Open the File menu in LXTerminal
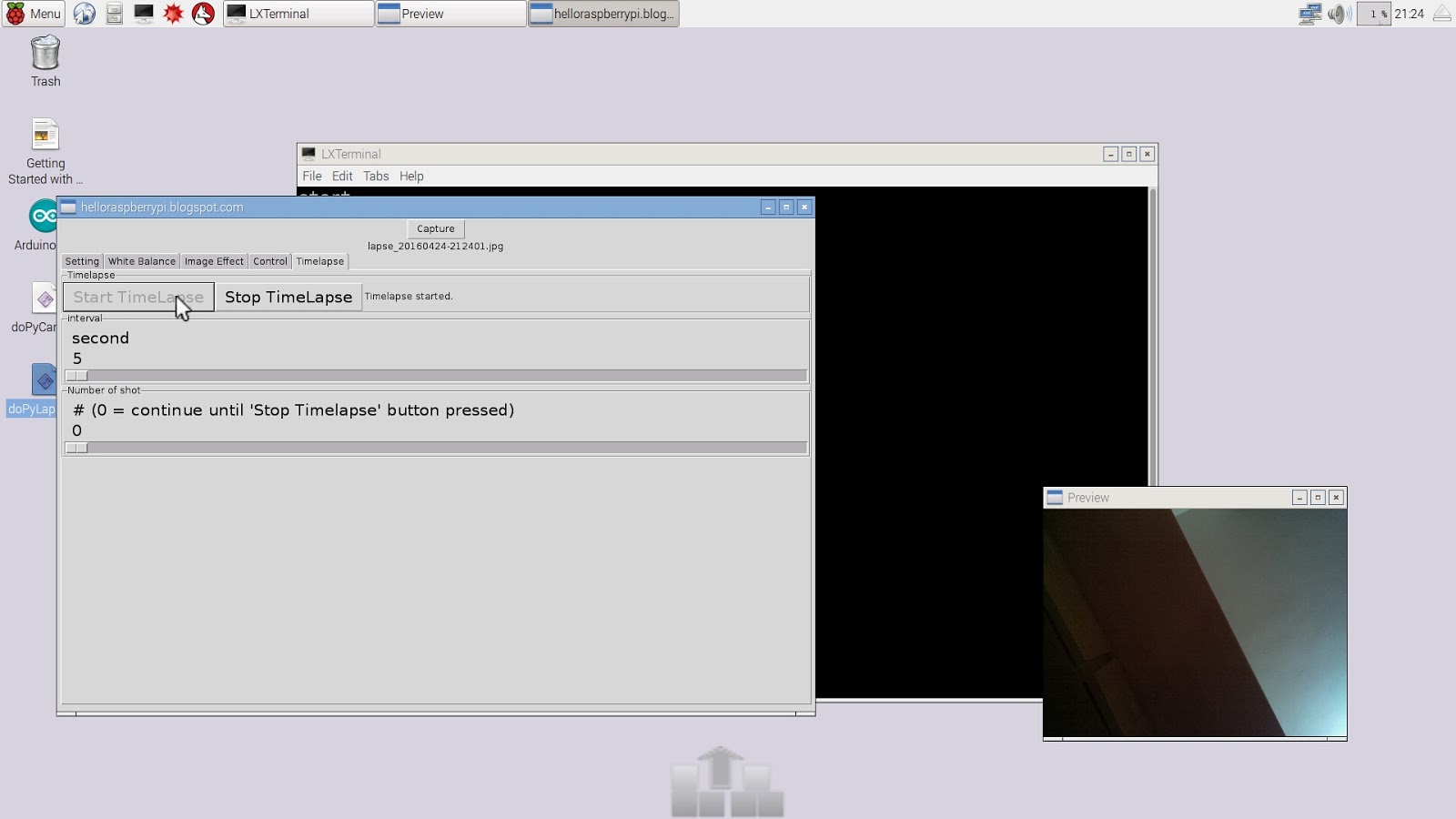1456x819 pixels. 312,176
